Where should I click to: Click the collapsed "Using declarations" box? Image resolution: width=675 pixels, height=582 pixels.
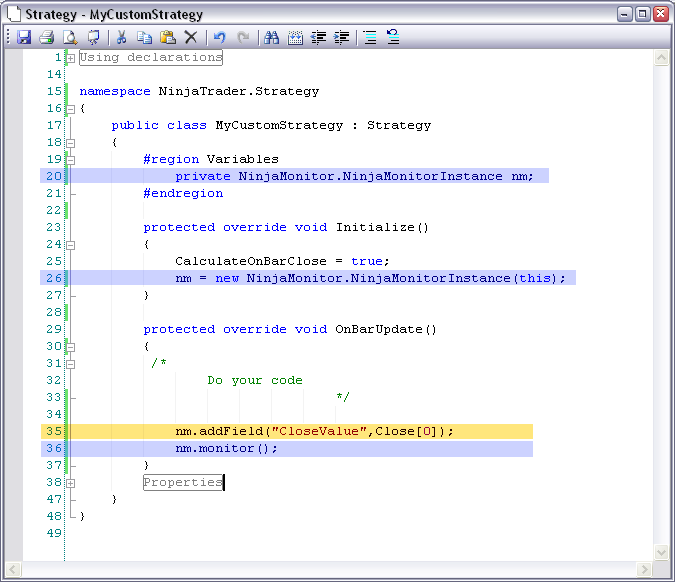[151, 58]
